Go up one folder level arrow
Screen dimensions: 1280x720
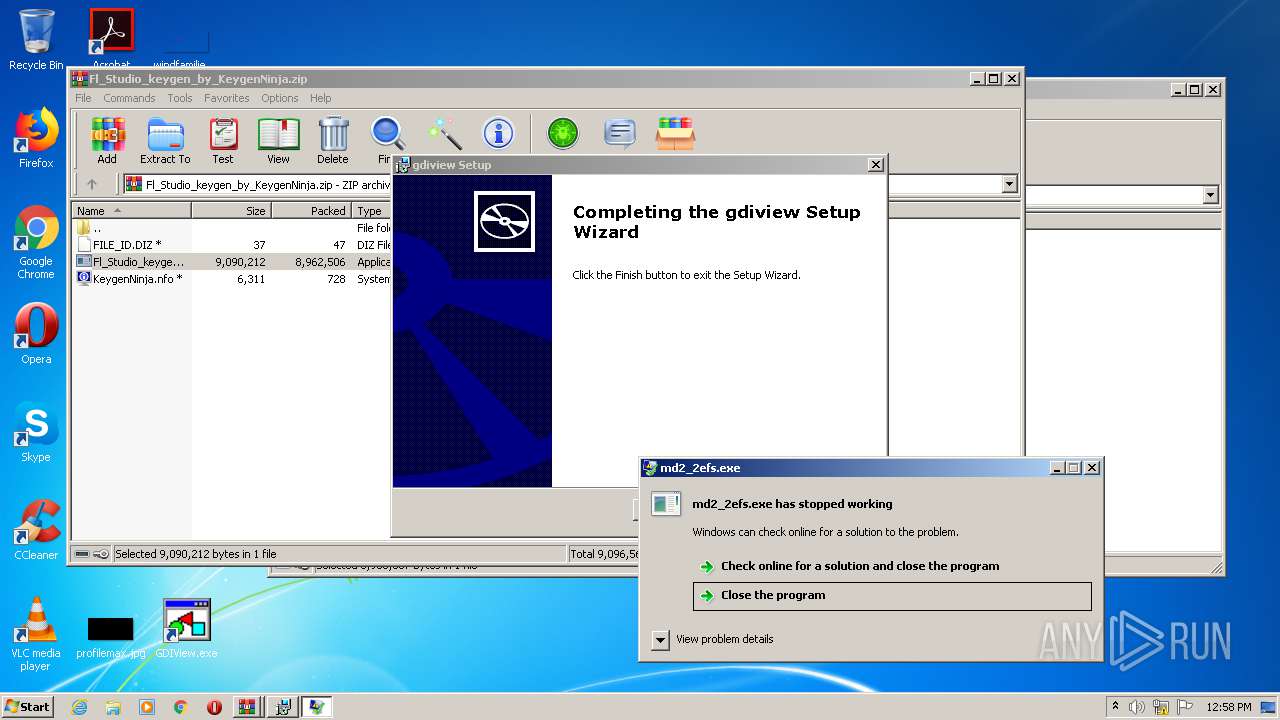coord(92,184)
